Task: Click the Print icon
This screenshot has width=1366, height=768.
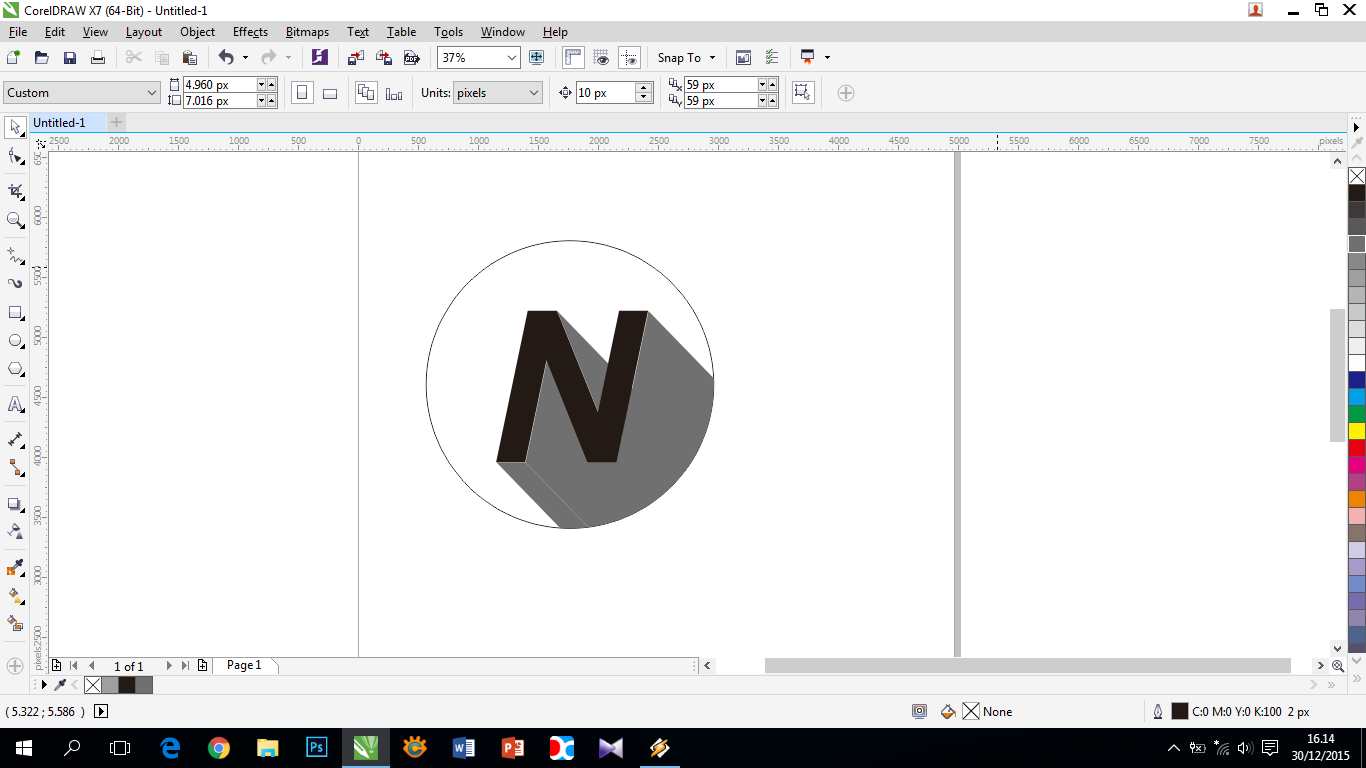Action: coord(98,58)
